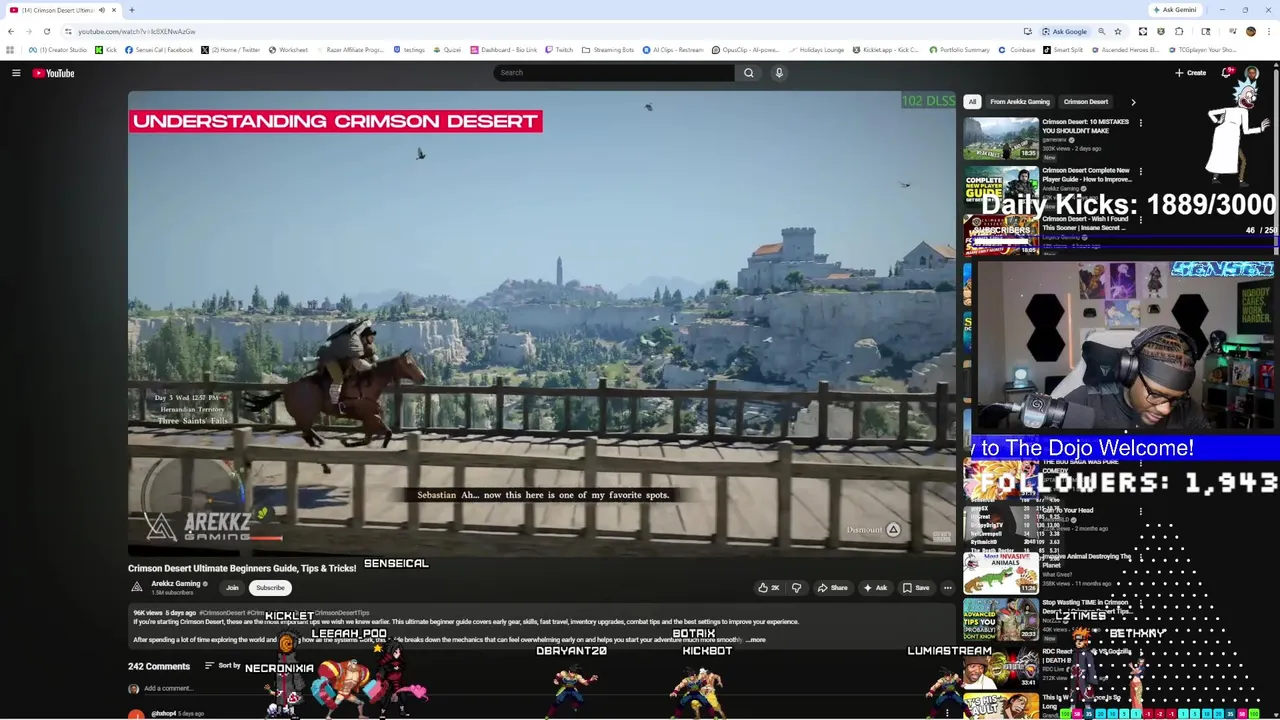Expand the description with ...more

756,640
